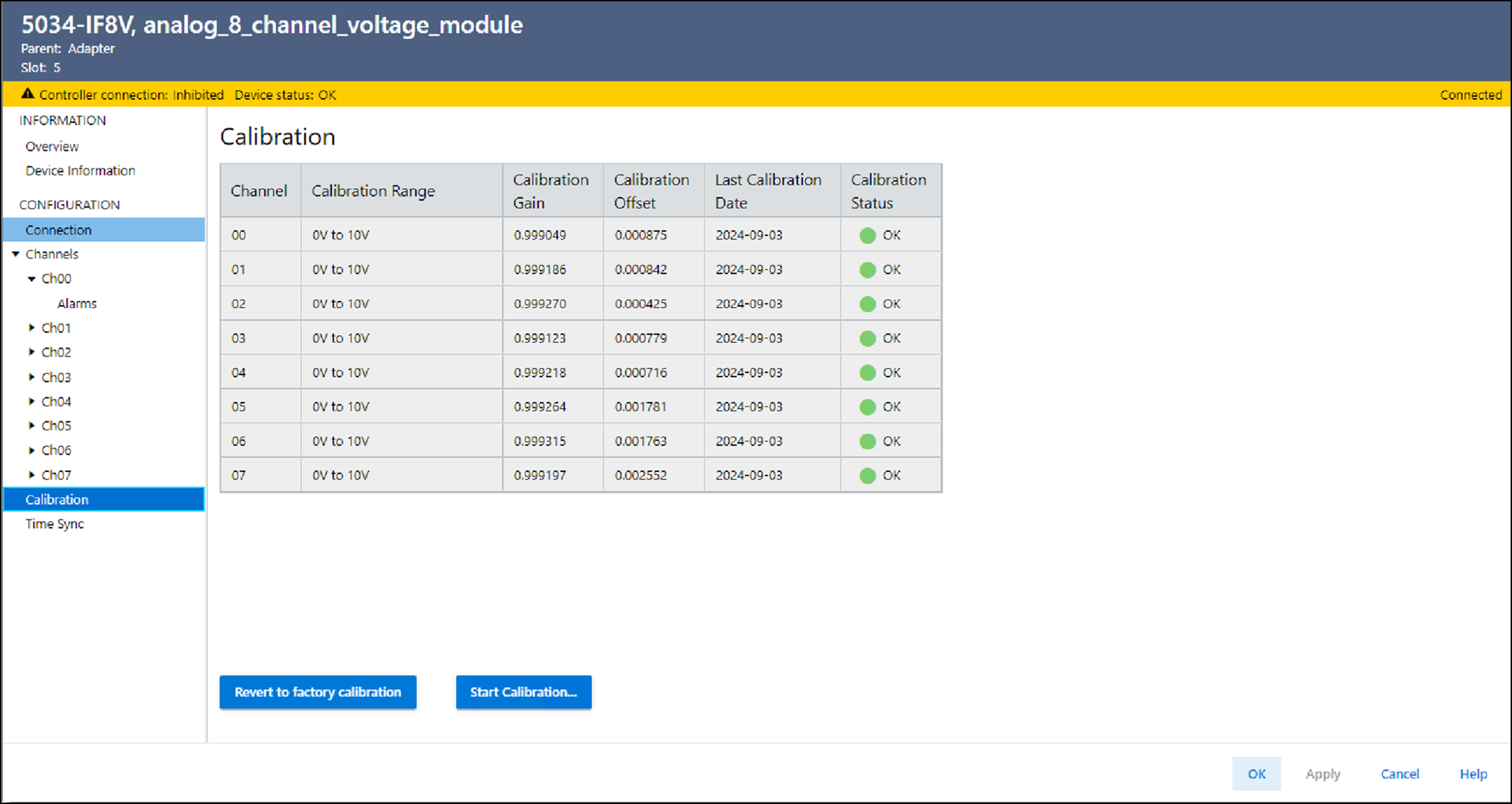The height and width of the screenshot is (804, 1512).
Task: Click the warning triangle icon in status bar
Action: [27, 94]
